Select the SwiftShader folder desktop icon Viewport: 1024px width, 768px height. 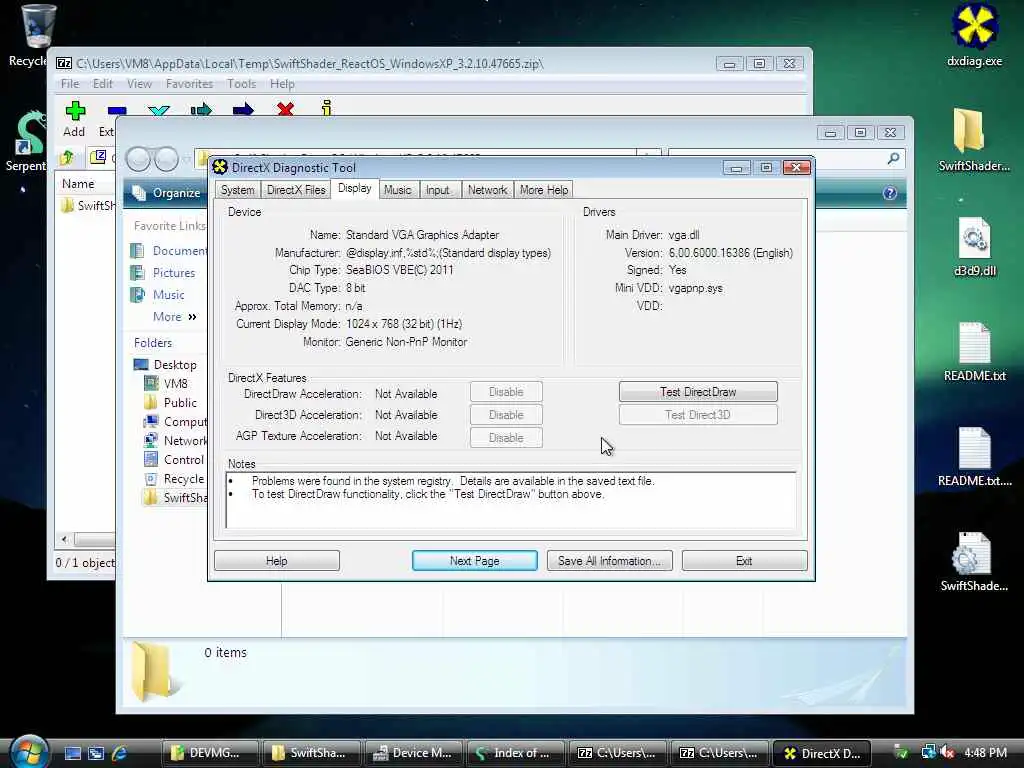(974, 139)
